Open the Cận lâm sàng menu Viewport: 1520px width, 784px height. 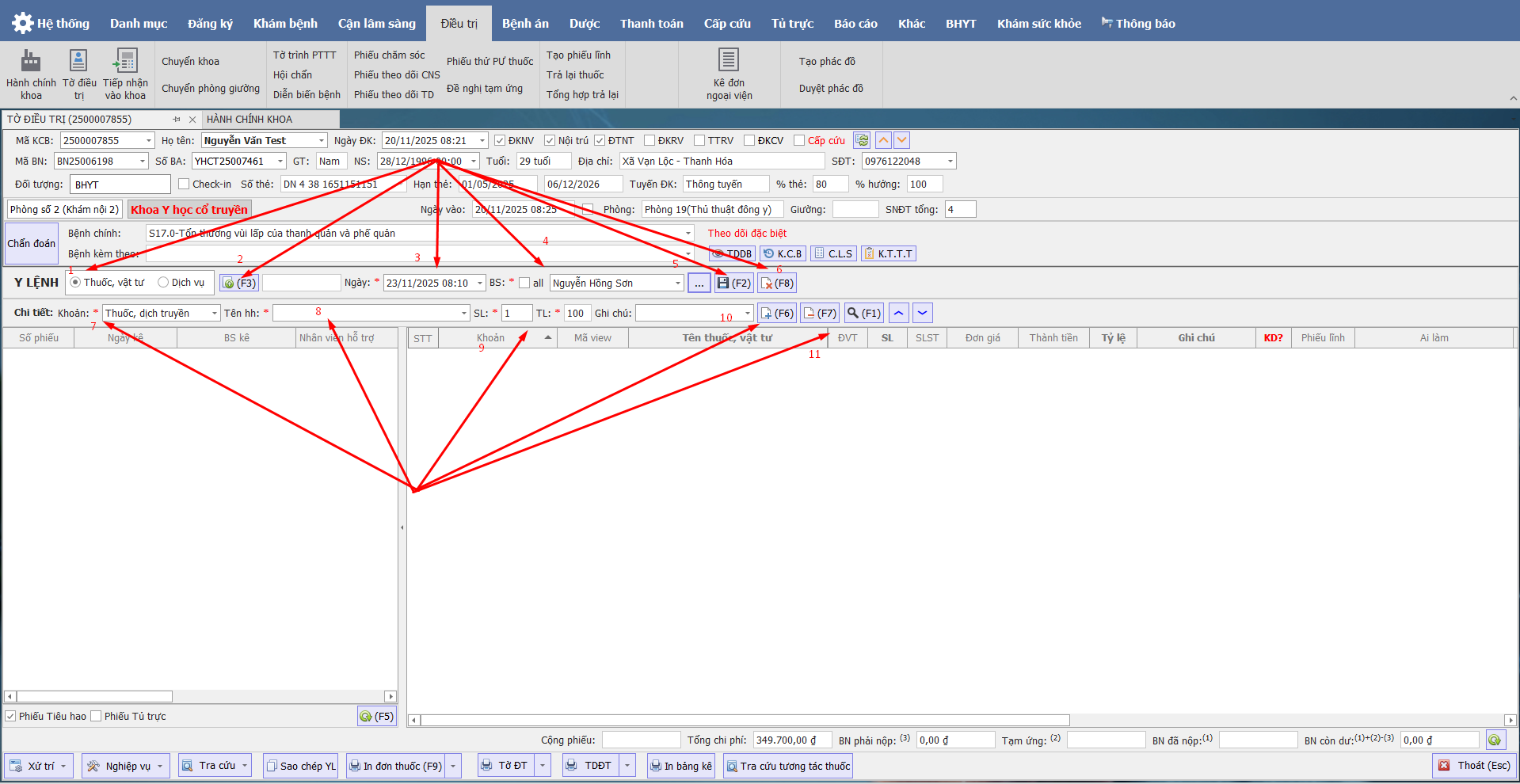point(376,24)
